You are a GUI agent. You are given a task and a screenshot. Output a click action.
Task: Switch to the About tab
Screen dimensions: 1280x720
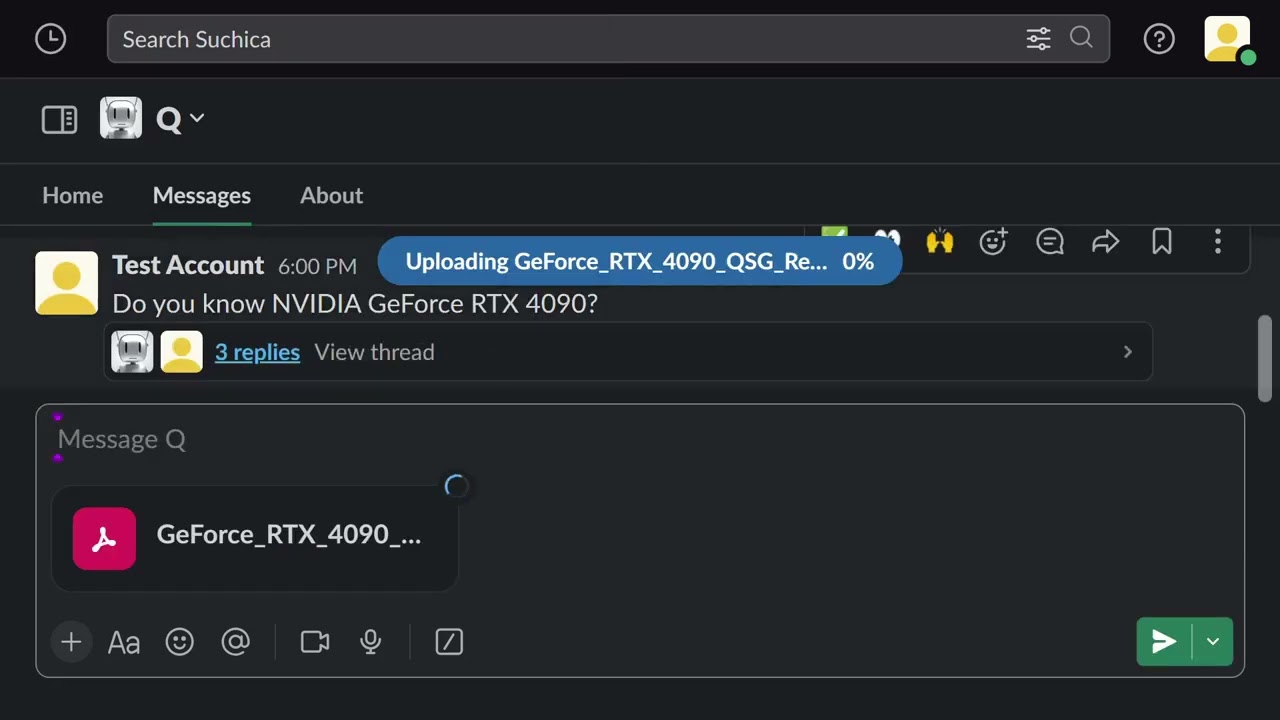click(331, 195)
